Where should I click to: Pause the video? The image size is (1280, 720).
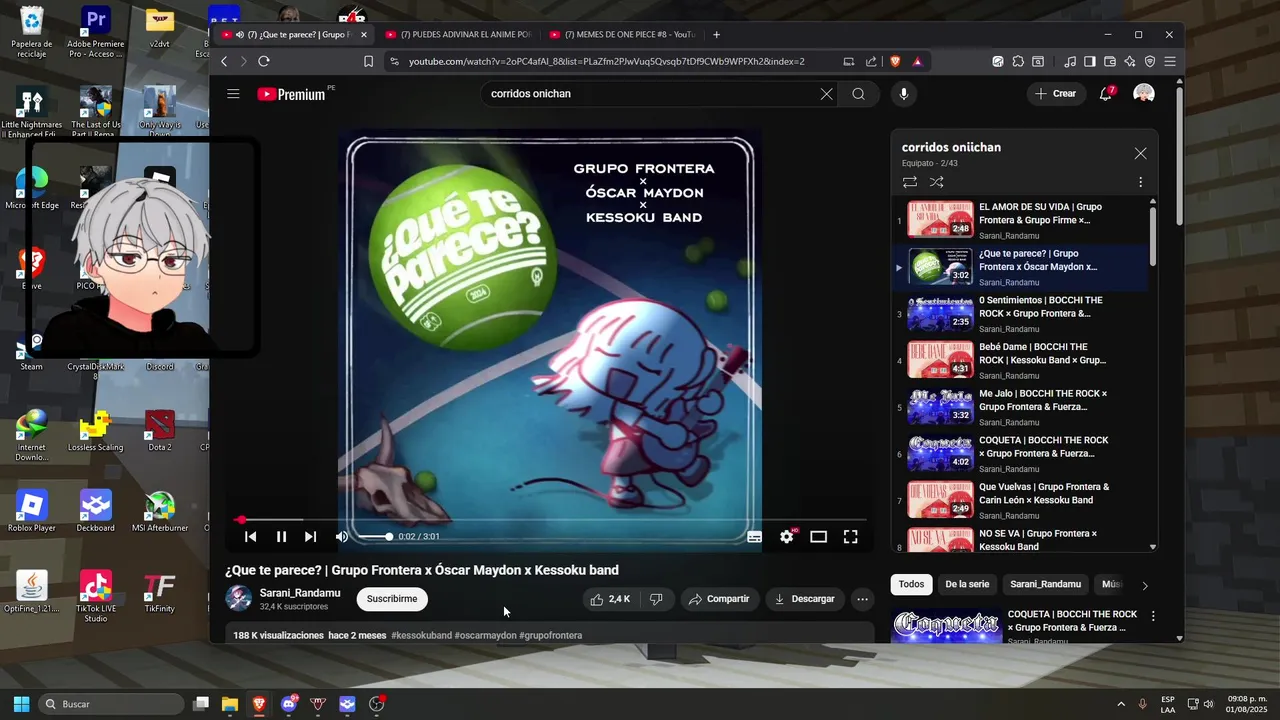coord(281,537)
